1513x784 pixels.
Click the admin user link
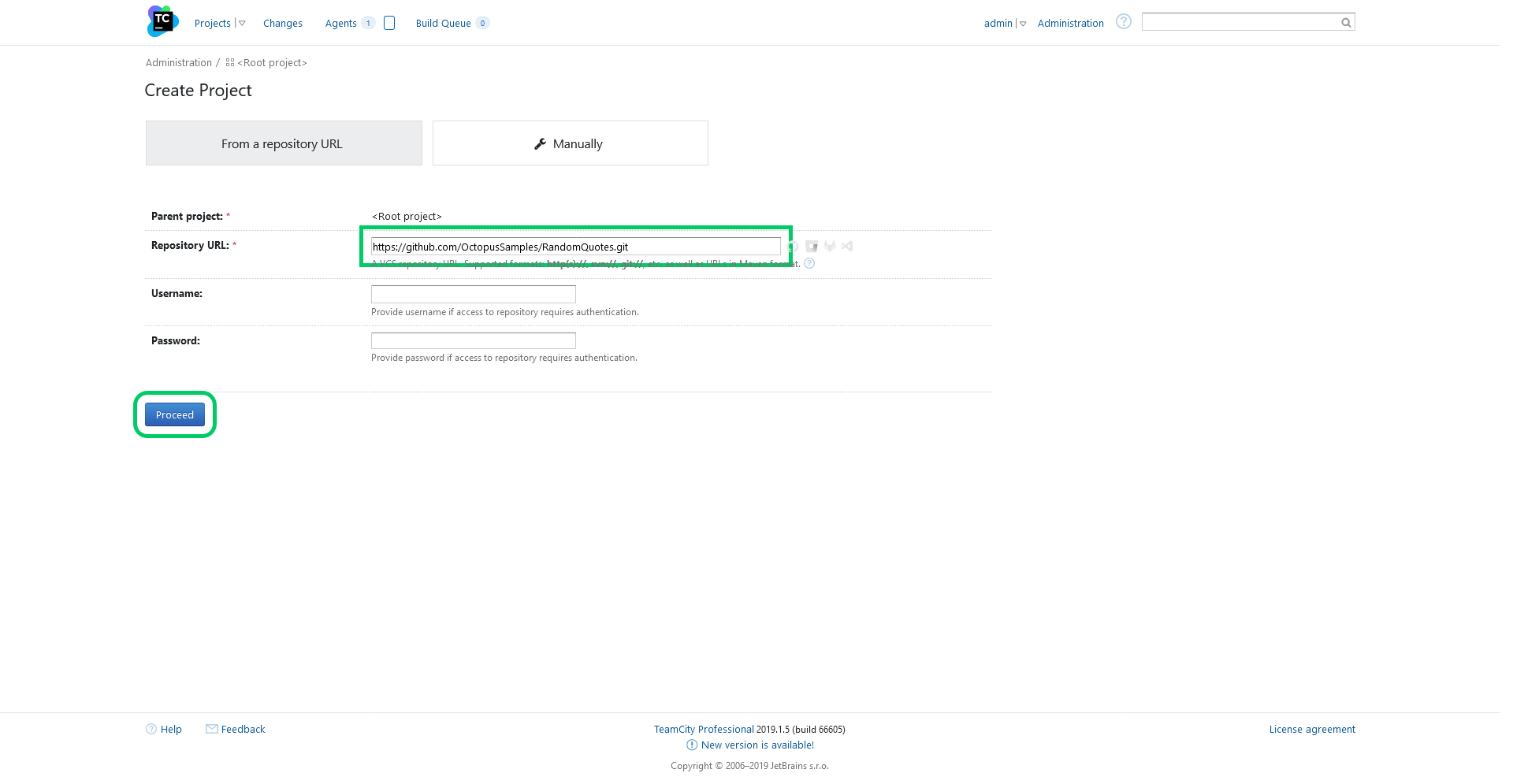[x=998, y=24]
